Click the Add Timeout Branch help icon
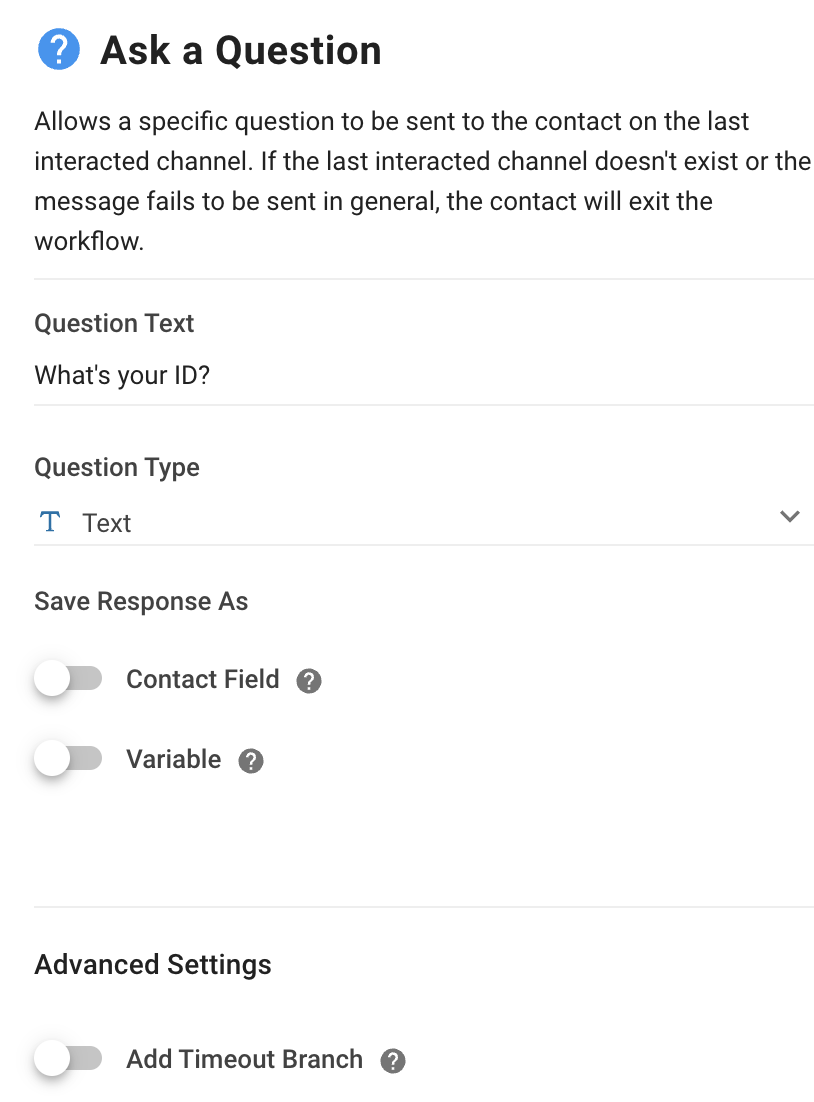The height and width of the screenshot is (1102, 814). [393, 1061]
